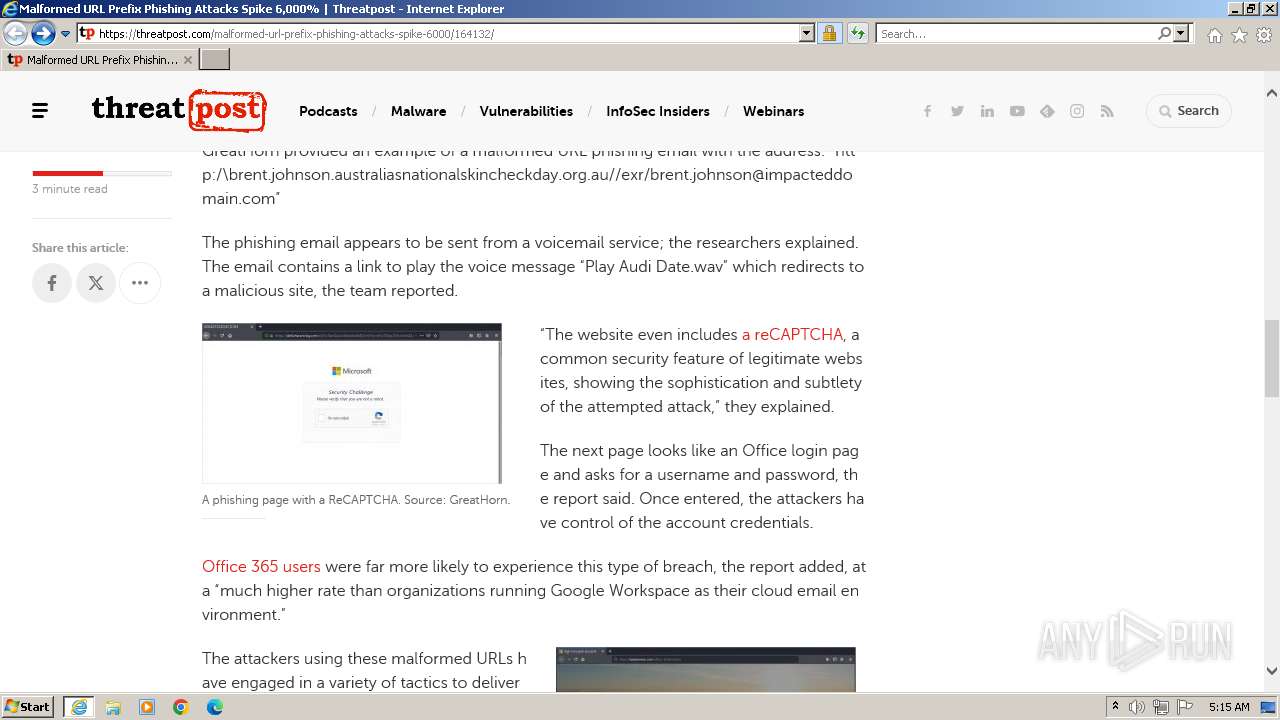
Task: Visit Threatpost LinkedIn icon in header
Action: click(x=987, y=111)
